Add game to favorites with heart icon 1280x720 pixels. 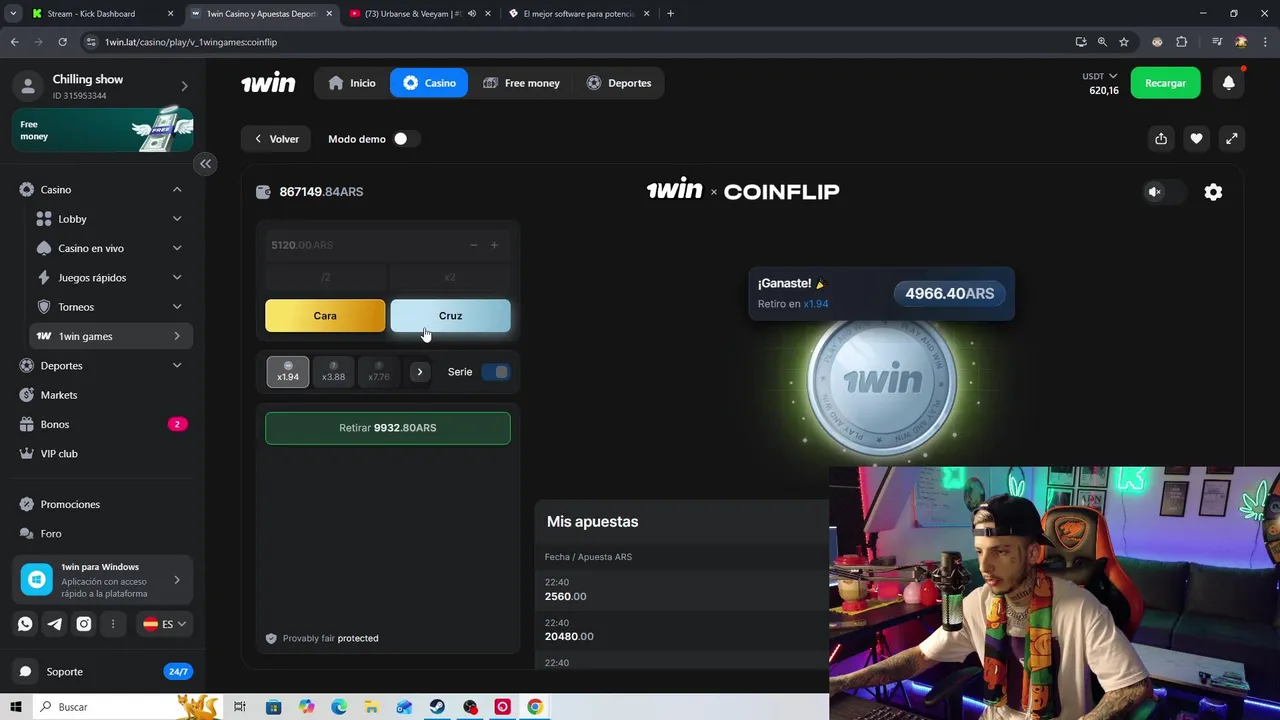(1196, 139)
